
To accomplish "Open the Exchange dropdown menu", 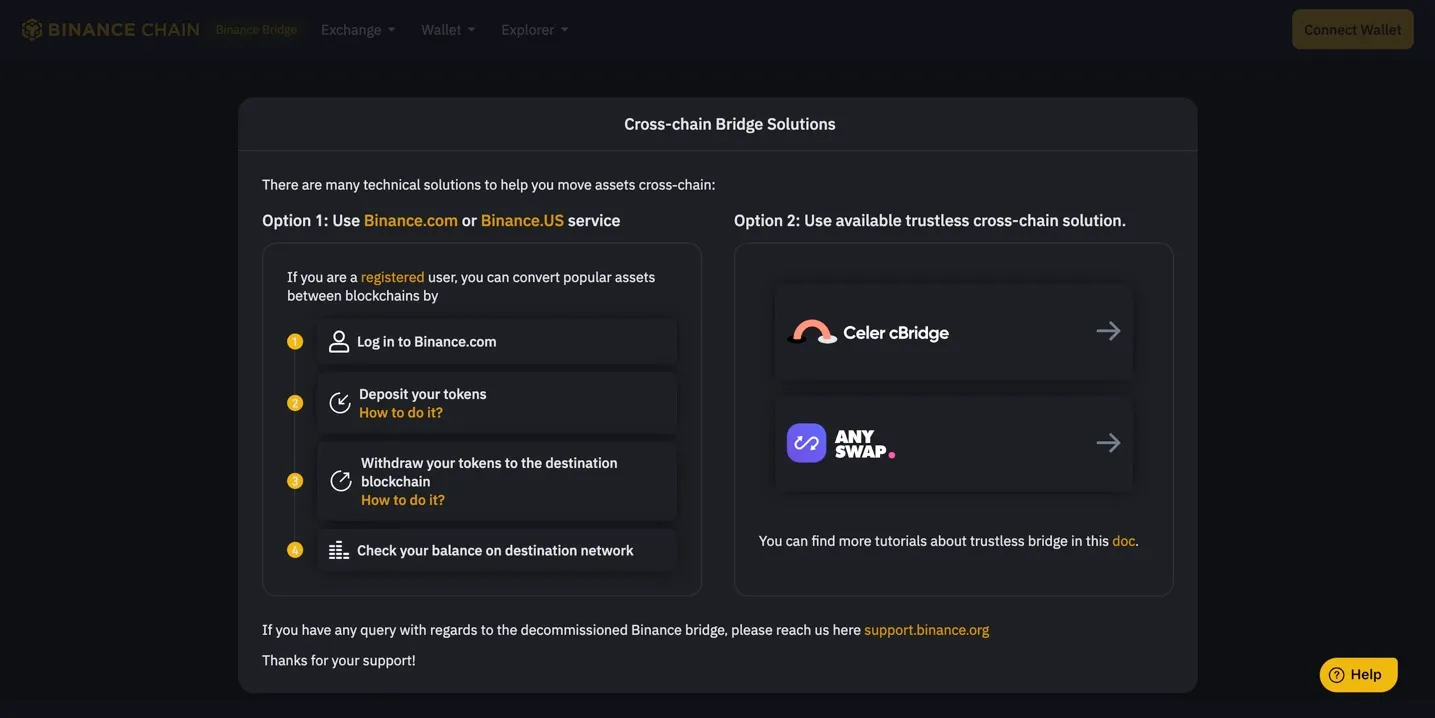I will pyautogui.click(x=358, y=29).
